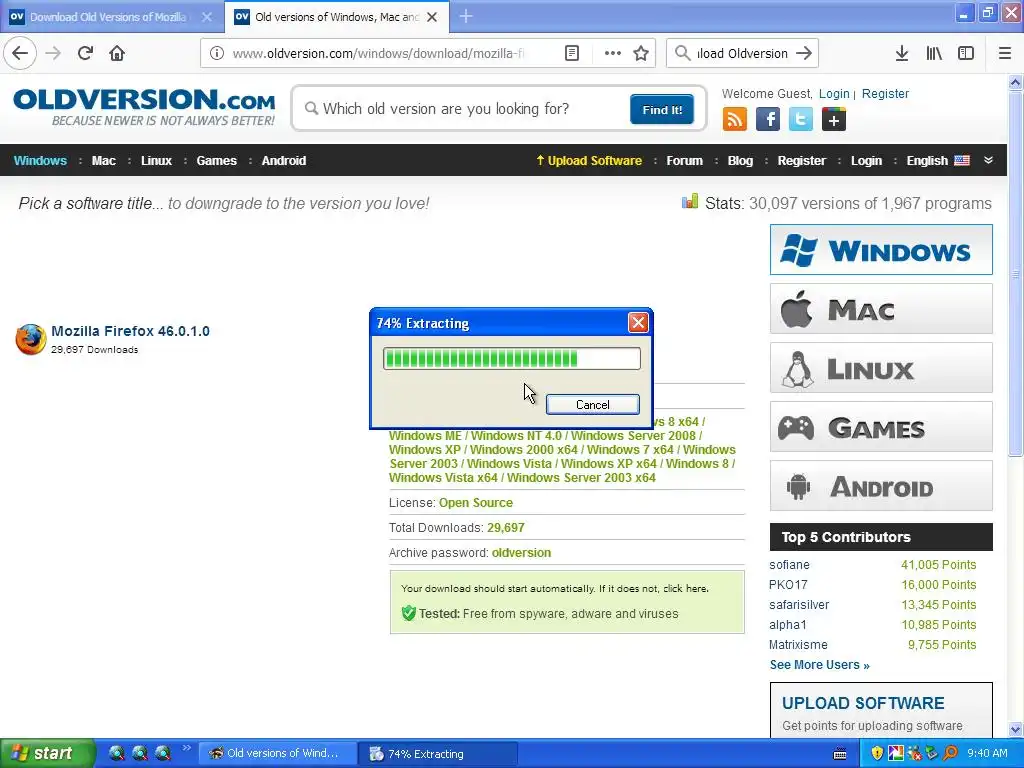This screenshot has height=768, width=1024.
Task: Open the Facebook icon in header
Action: [x=768, y=120]
